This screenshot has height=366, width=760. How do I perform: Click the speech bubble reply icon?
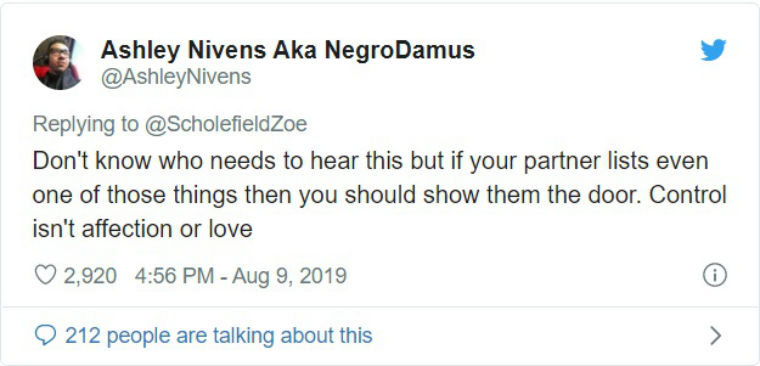pos(46,335)
